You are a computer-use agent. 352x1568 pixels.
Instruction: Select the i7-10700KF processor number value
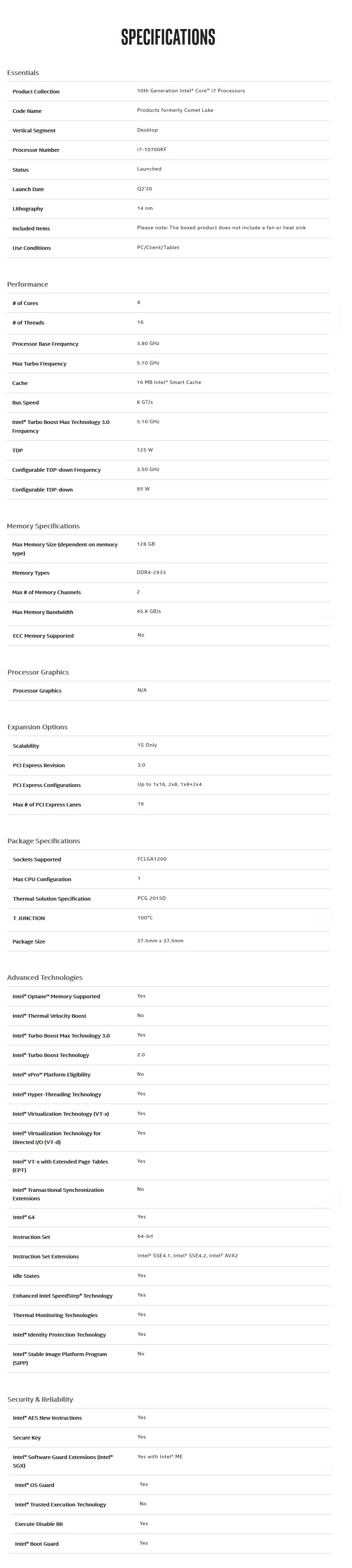pos(152,150)
